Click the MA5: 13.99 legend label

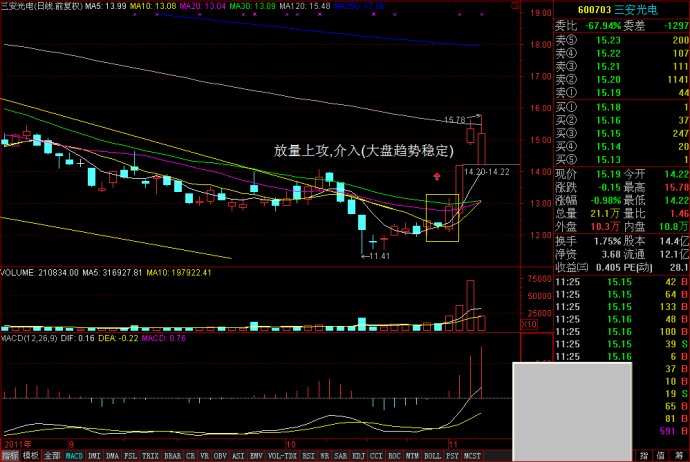106,6
